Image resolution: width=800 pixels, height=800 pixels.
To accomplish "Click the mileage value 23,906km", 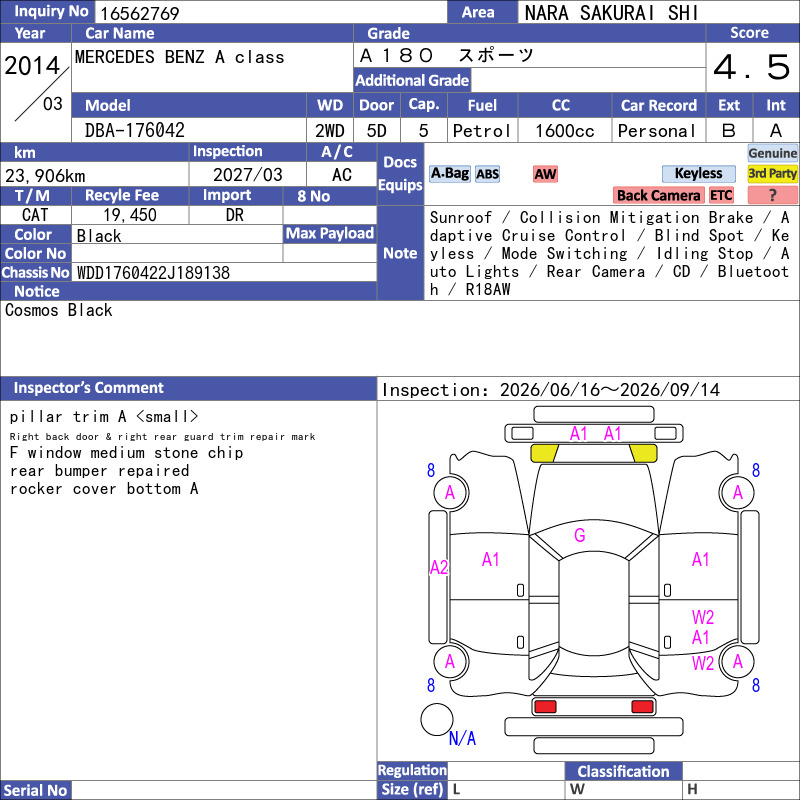I will [45, 176].
